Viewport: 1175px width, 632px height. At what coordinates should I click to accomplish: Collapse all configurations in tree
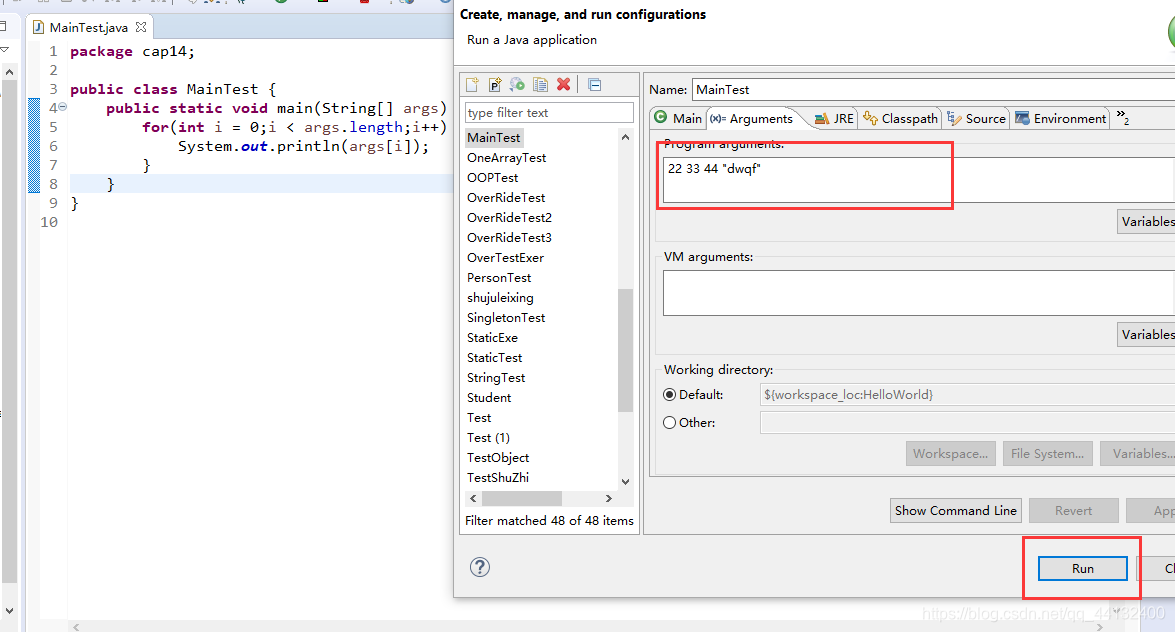(x=594, y=85)
